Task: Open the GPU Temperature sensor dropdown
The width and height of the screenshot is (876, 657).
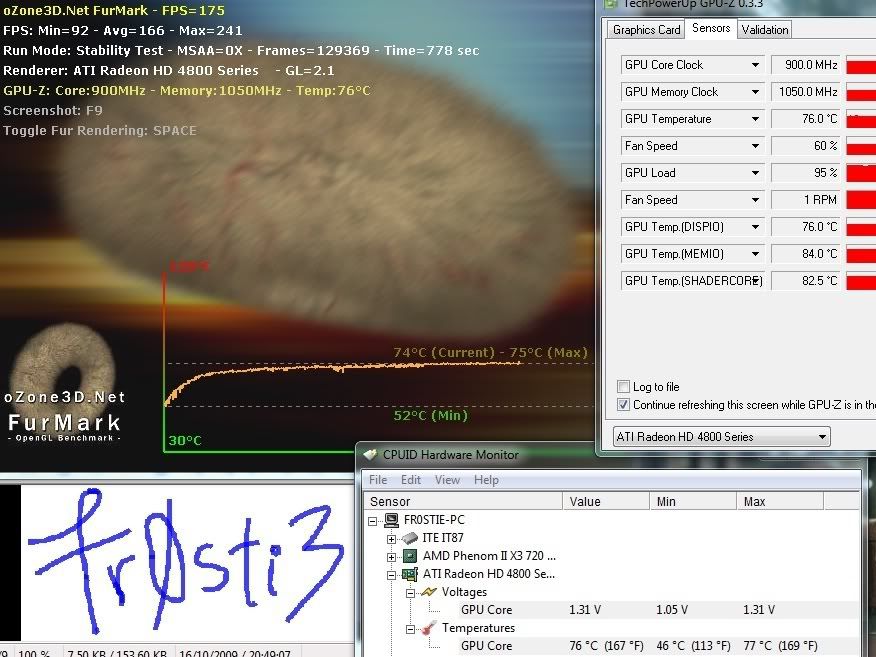Action: (755, 119)
